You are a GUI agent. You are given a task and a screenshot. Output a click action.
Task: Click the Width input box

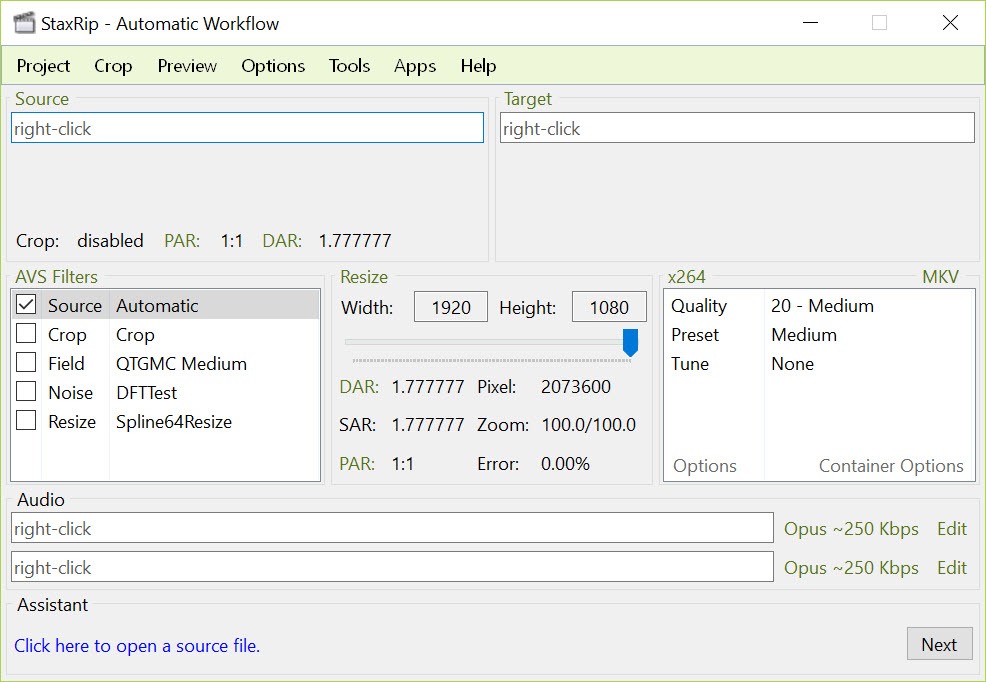tap(451, 307)
